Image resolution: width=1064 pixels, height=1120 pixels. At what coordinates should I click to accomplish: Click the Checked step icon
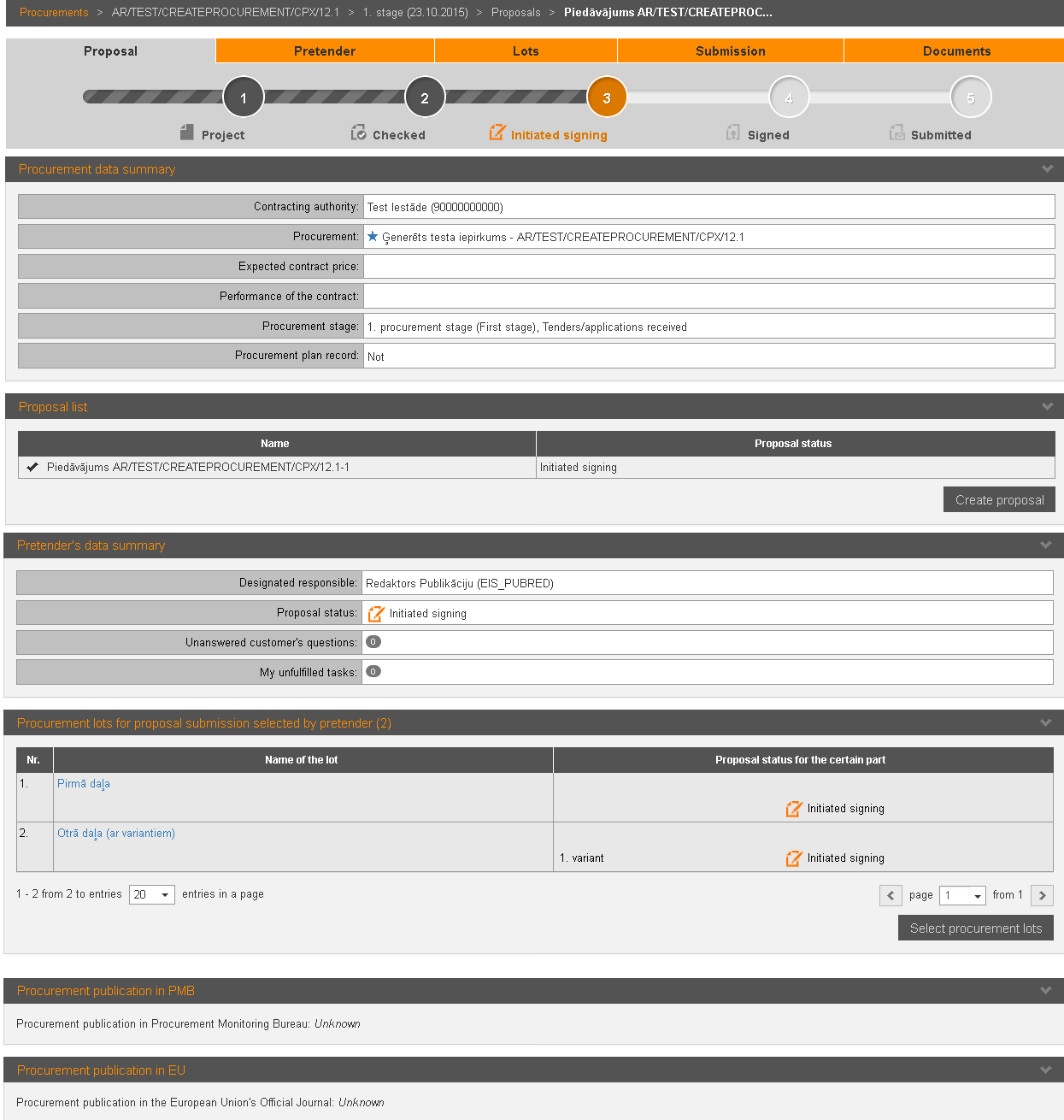359,133
